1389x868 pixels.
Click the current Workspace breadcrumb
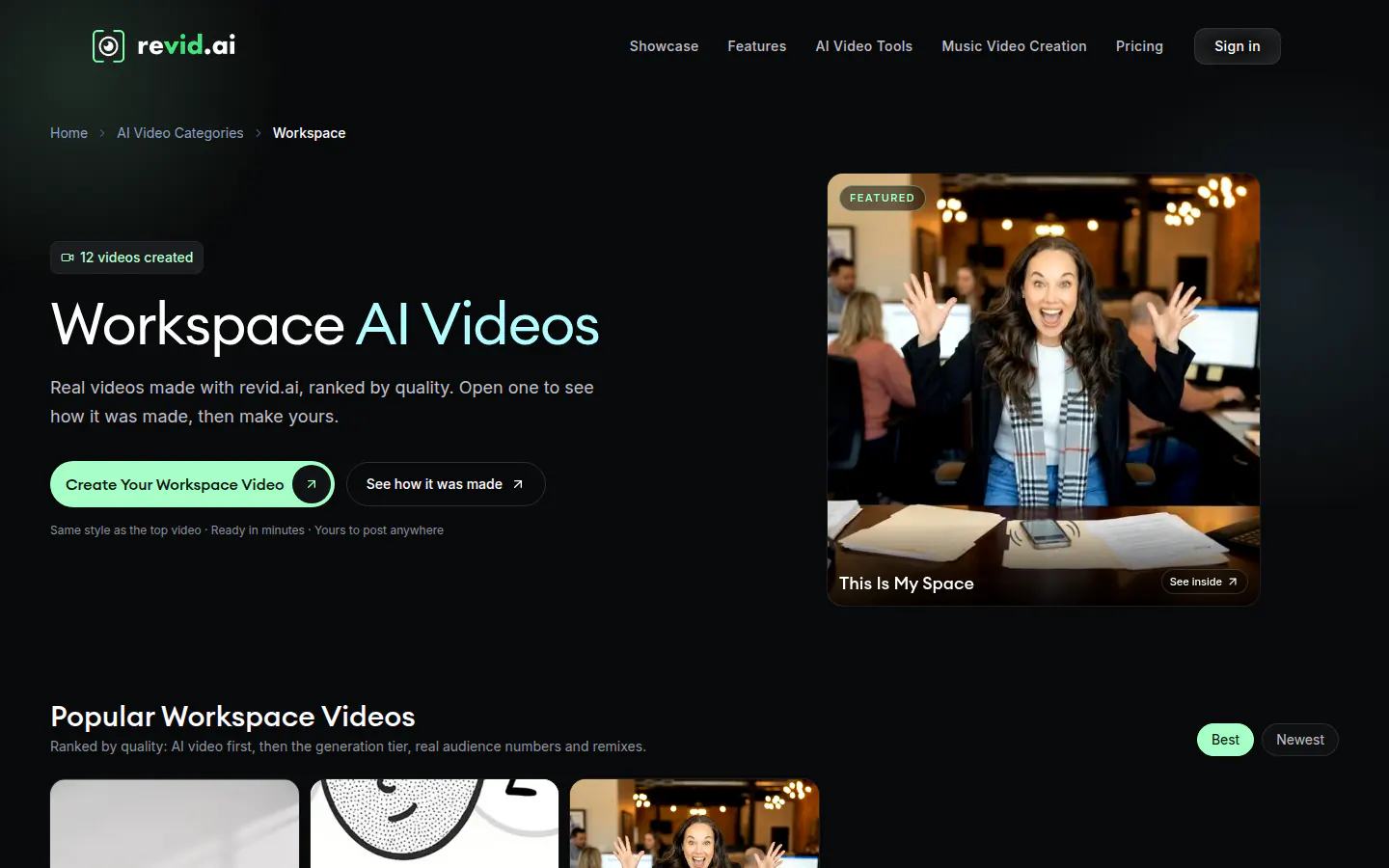click(x=309, y=133)
